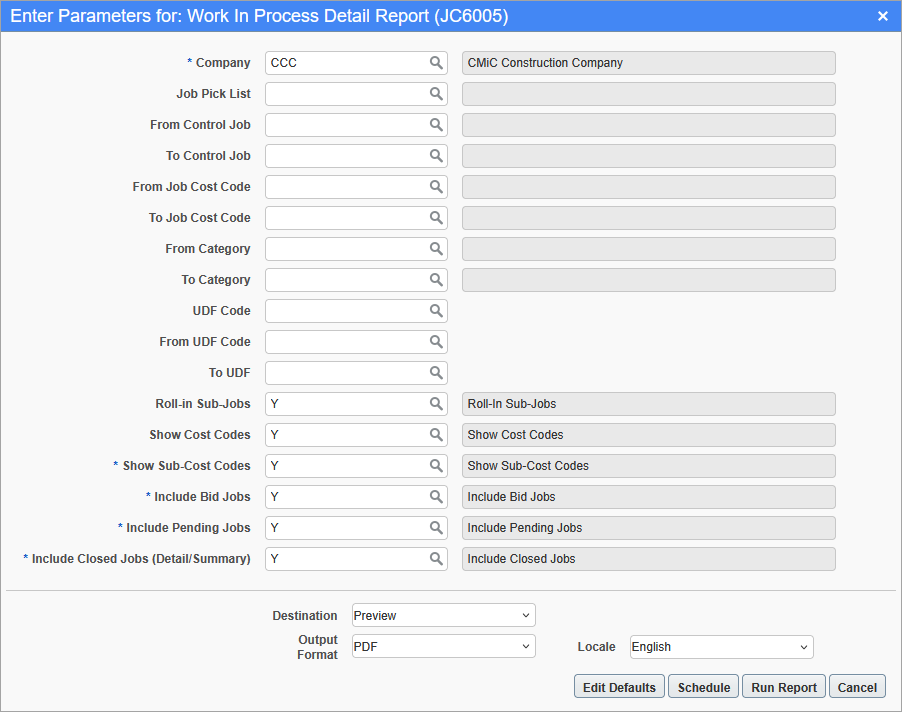Cancel the report parameters dialog
The image size is (902, 712).
[x=857, y=687]
